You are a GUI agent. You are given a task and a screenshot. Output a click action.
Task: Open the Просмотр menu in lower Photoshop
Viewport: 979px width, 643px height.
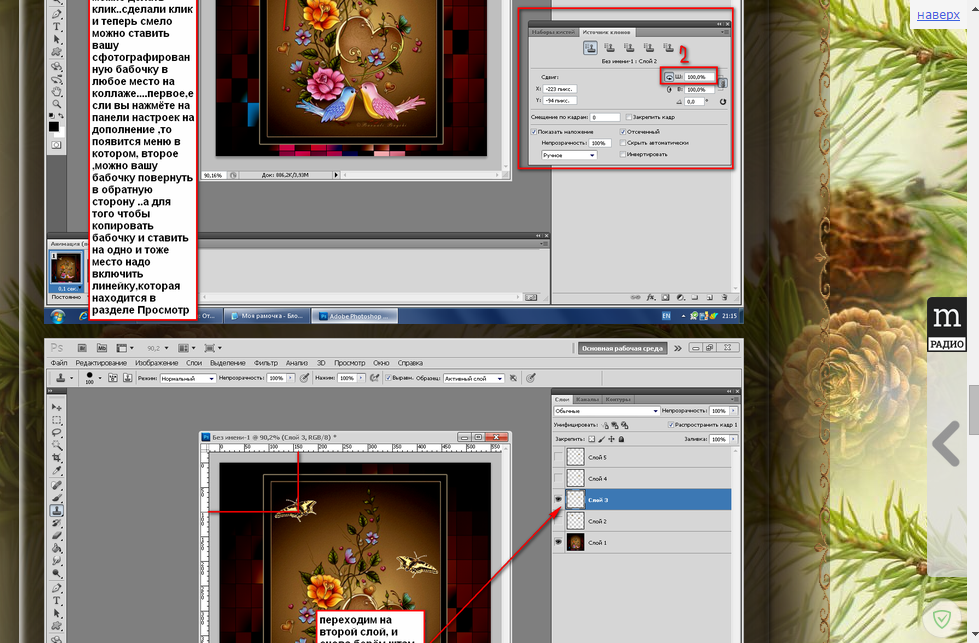click(349, 363)
